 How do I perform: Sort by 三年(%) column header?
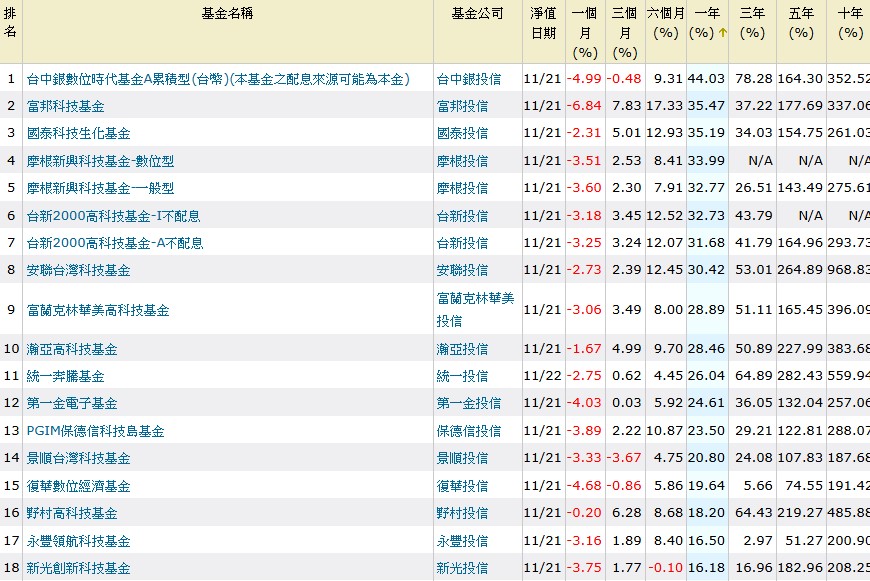pos(752,23)
